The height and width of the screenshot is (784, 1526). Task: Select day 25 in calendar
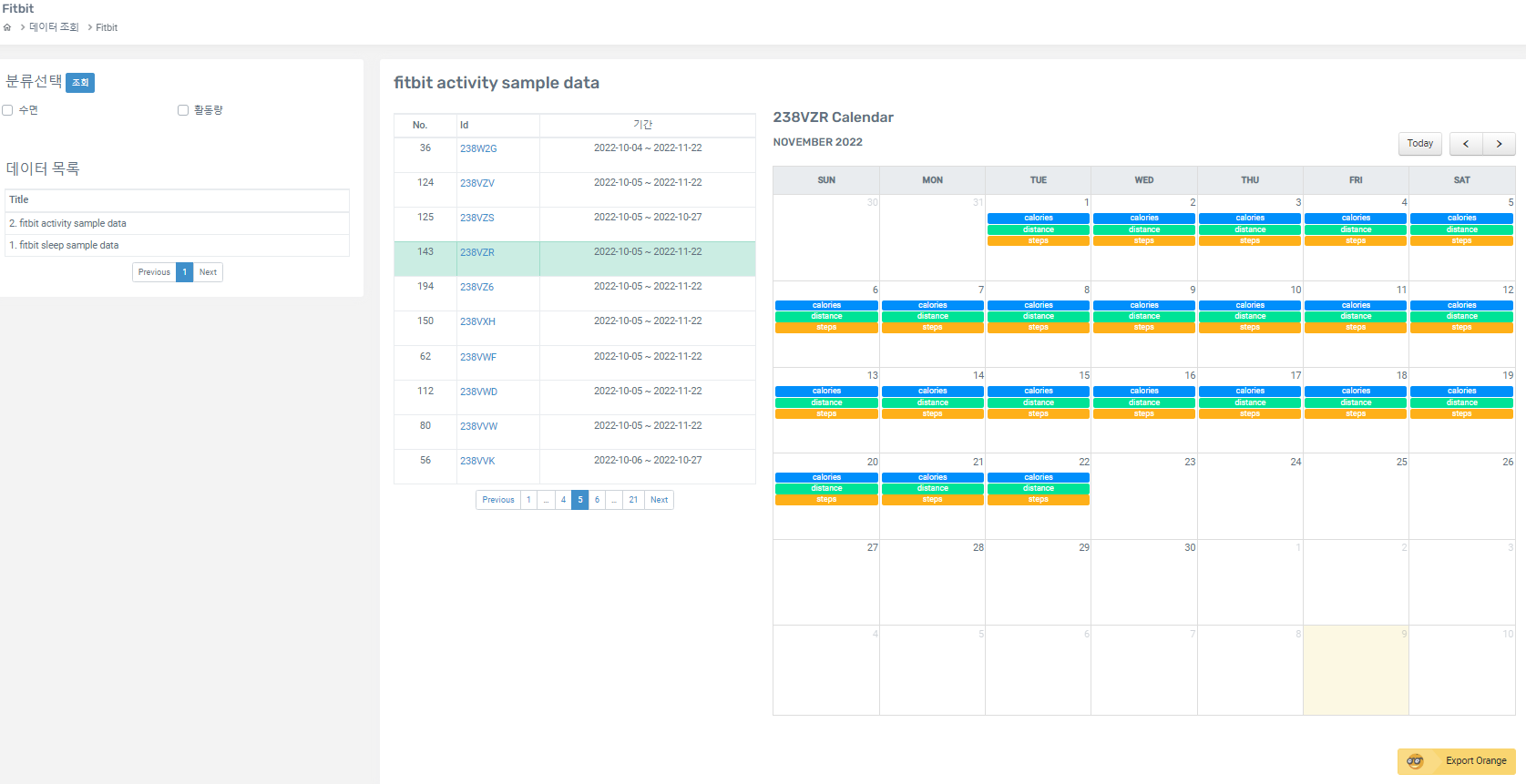(1356, 496)
